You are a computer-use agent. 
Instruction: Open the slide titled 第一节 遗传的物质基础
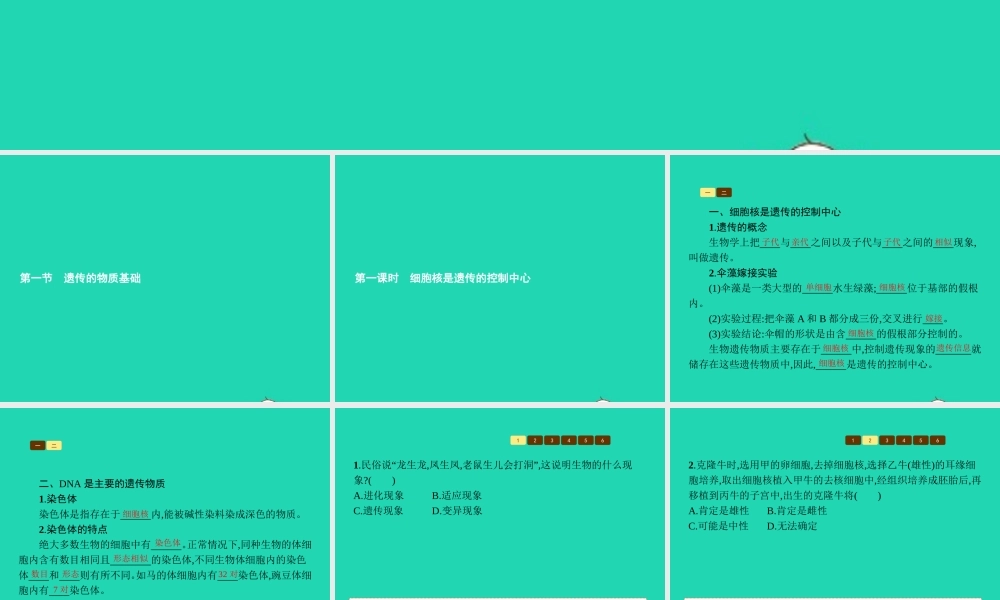point(165,278)
